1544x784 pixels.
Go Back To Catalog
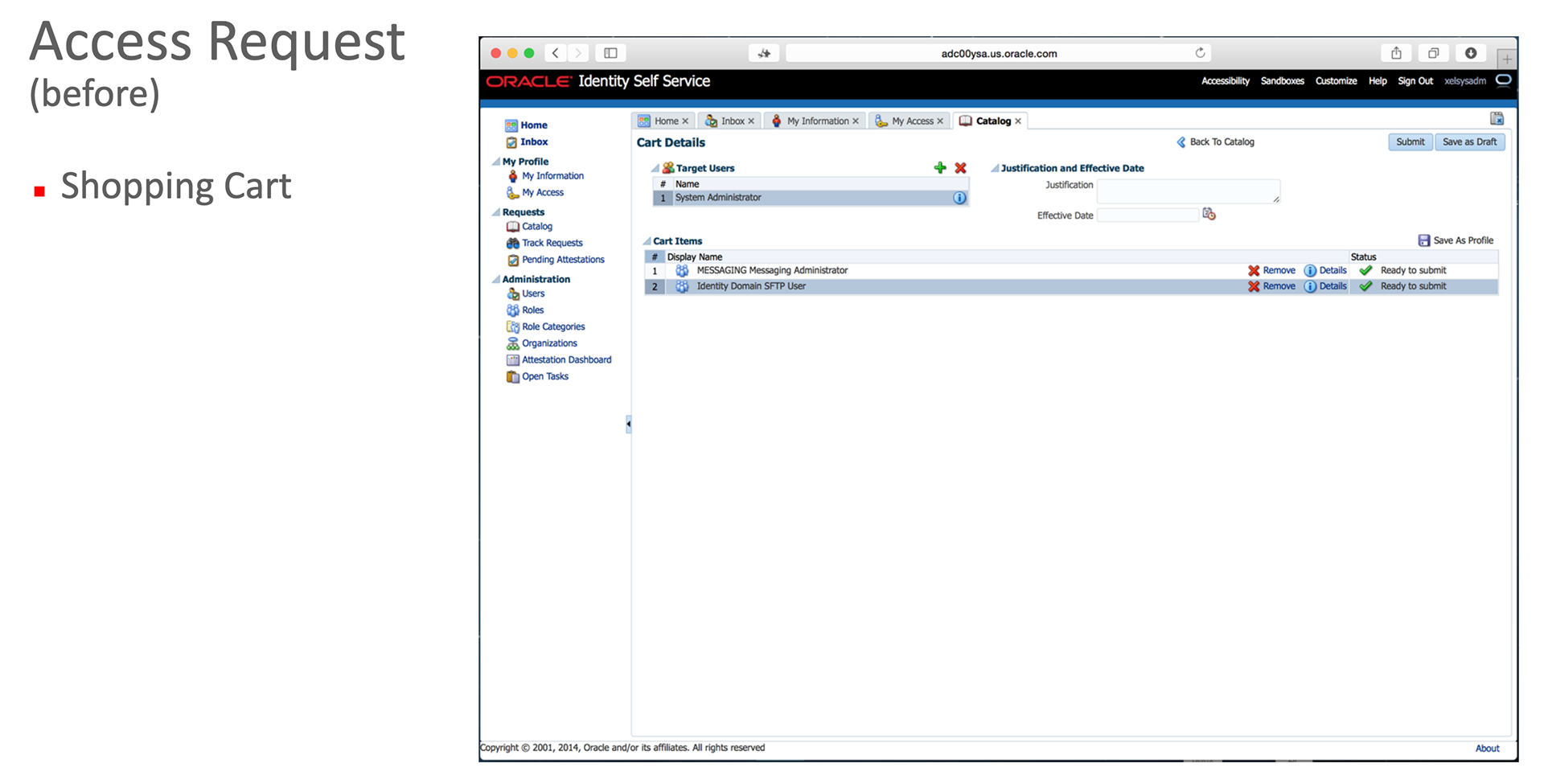click(x=1215, y=142)
